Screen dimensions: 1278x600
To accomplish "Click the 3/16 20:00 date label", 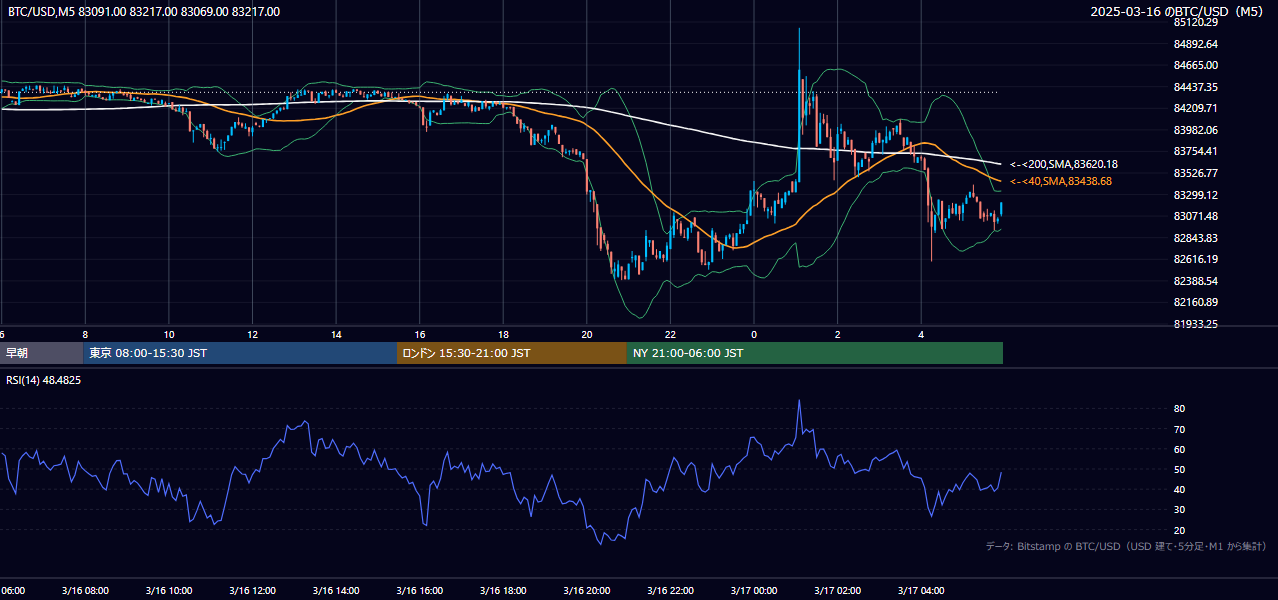I will pos(587,591).
